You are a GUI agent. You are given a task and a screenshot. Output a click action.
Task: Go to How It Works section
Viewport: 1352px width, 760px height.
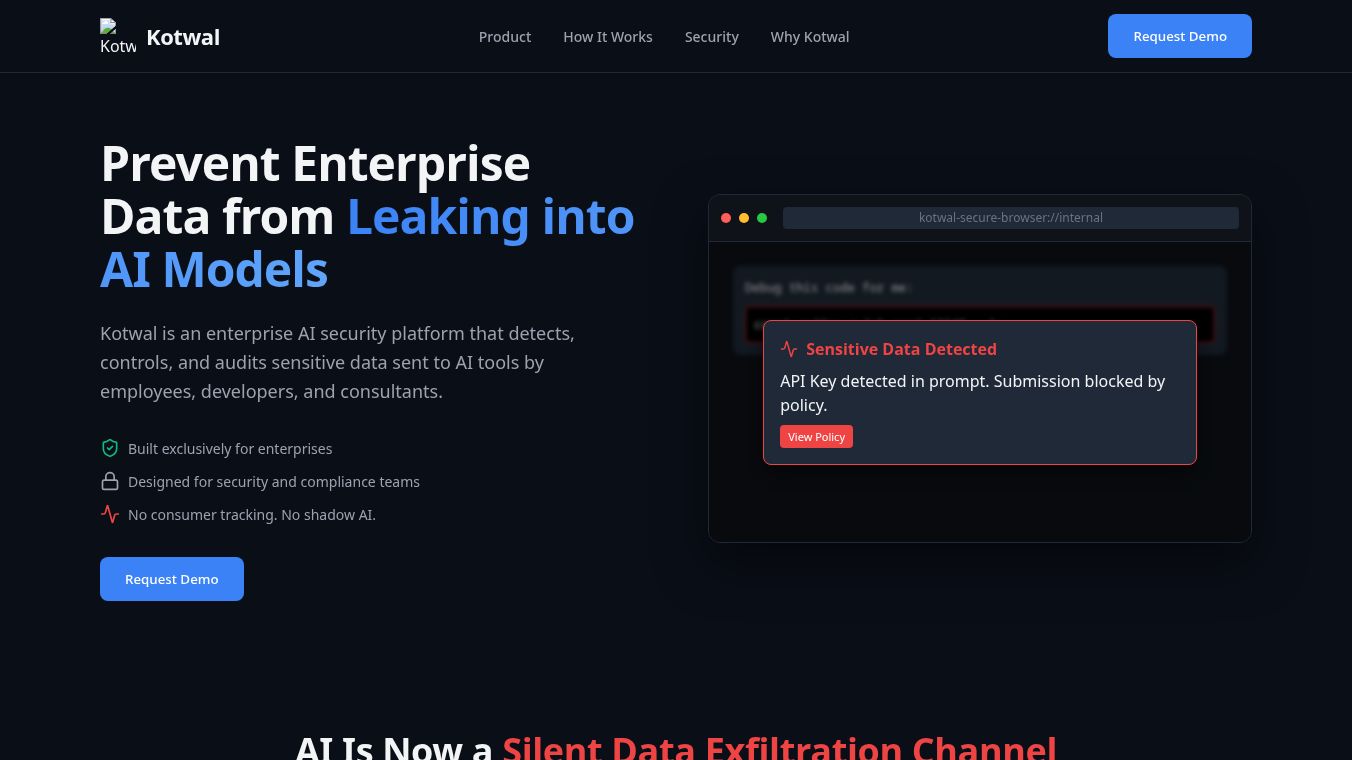tap(608, 37)
